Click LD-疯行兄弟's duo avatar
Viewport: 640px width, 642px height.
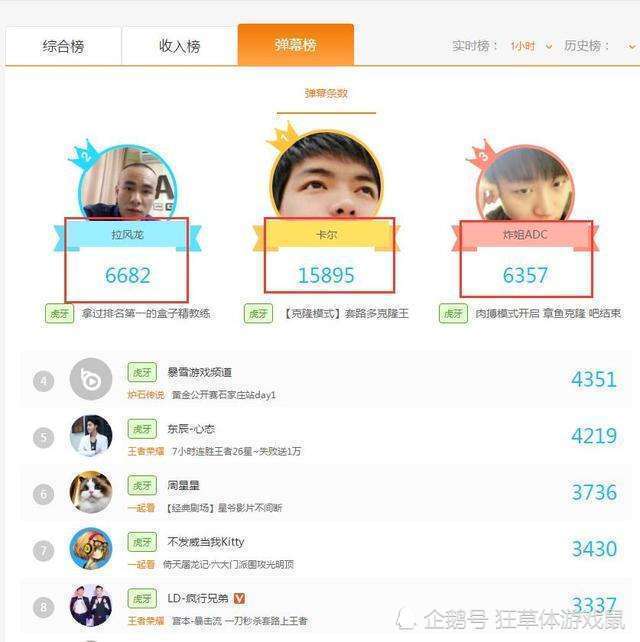(x=91, y=605)
